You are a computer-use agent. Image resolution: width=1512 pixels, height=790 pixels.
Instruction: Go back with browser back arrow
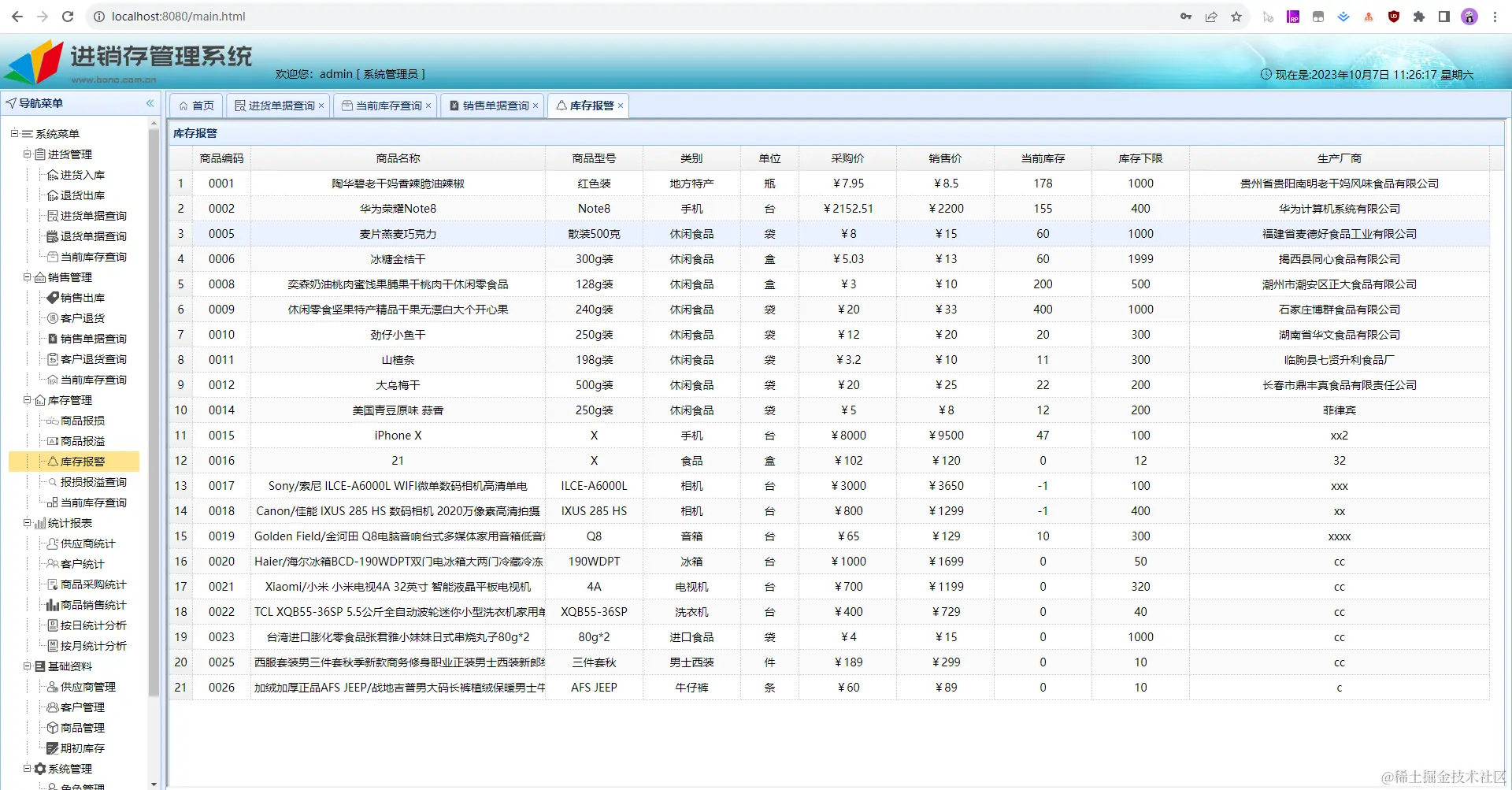[x=17, y=17]
